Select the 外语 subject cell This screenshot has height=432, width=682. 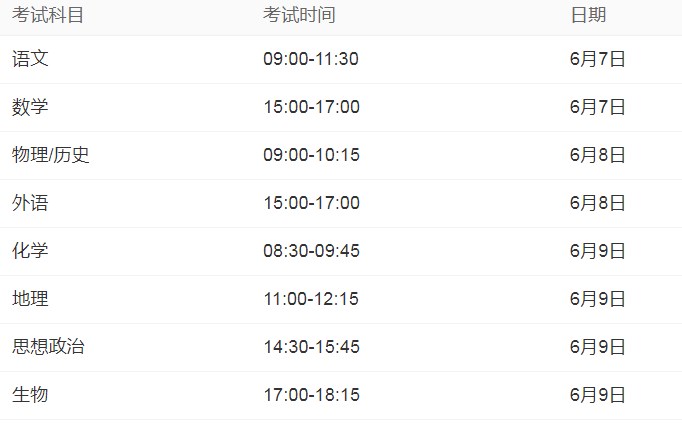tap(30, 203)
